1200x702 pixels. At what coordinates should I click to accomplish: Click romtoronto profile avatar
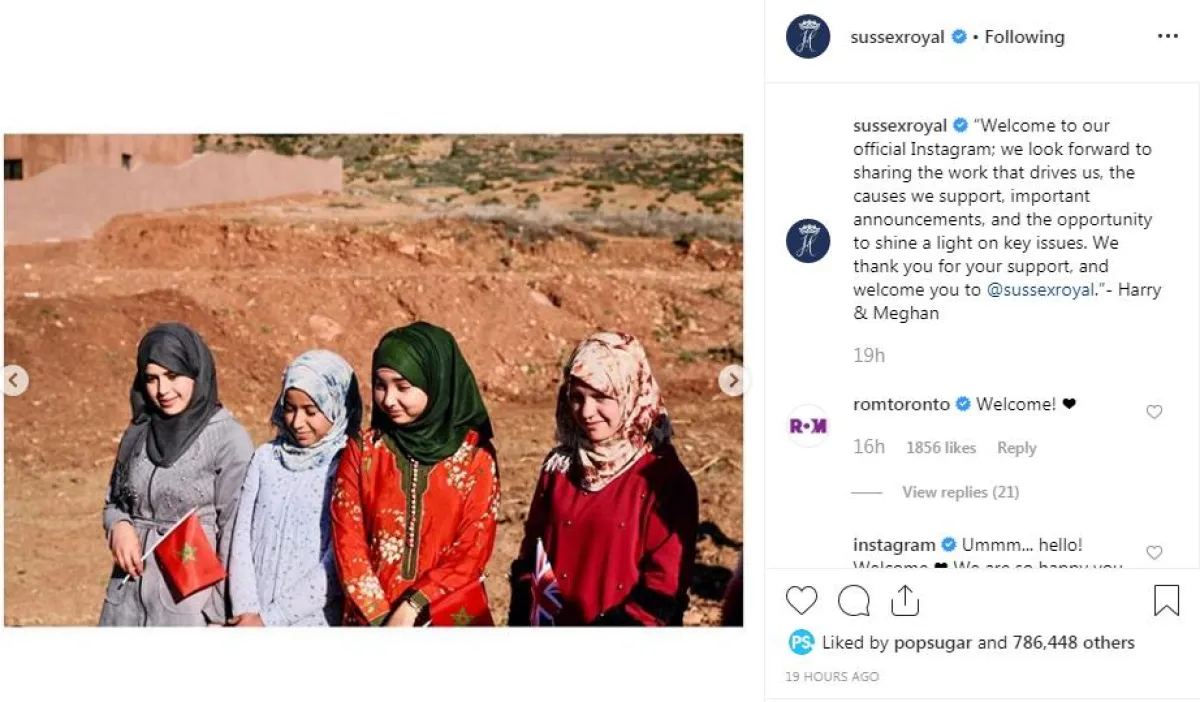click(808, 425)
